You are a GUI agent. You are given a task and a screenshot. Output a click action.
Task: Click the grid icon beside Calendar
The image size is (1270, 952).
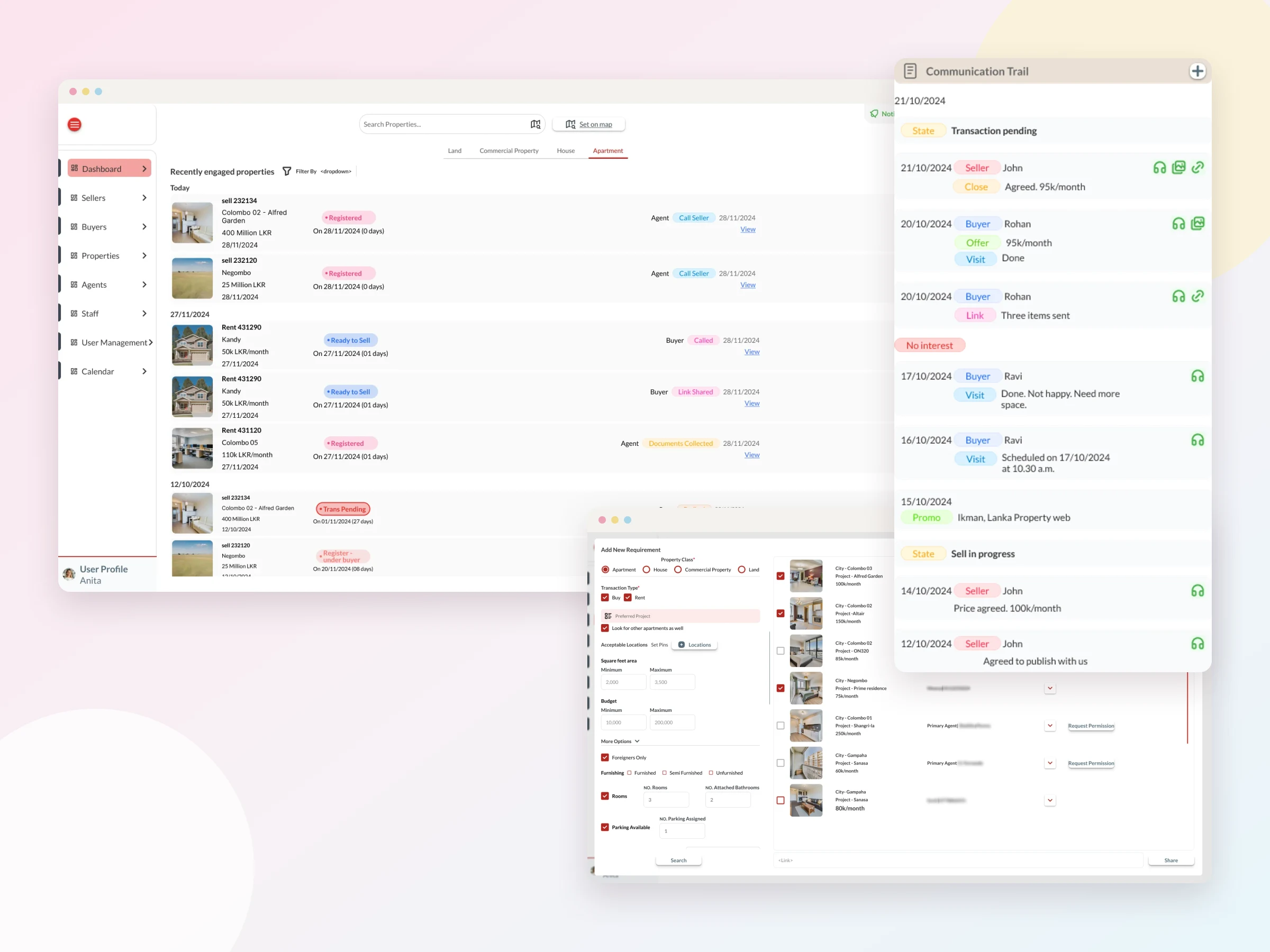(x=74, y=371)
